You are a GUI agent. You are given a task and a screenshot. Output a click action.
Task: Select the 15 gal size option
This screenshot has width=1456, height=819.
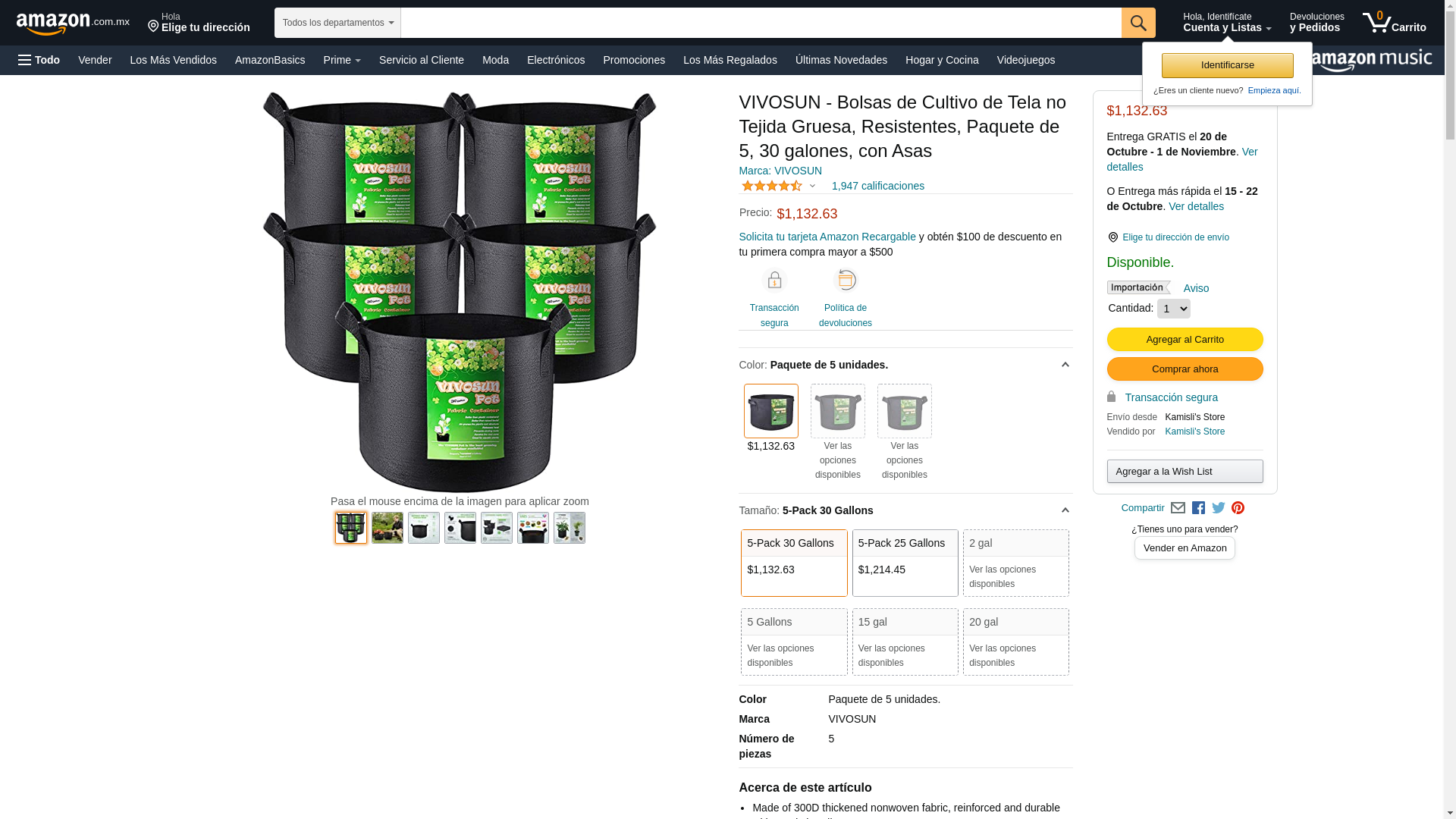click(x=905, y=642)
